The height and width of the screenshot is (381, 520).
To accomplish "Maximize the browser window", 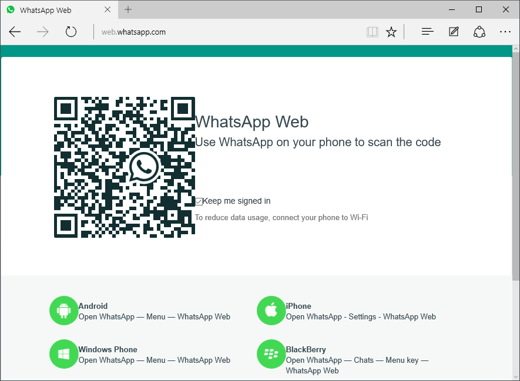I will [x=479, y=10].
